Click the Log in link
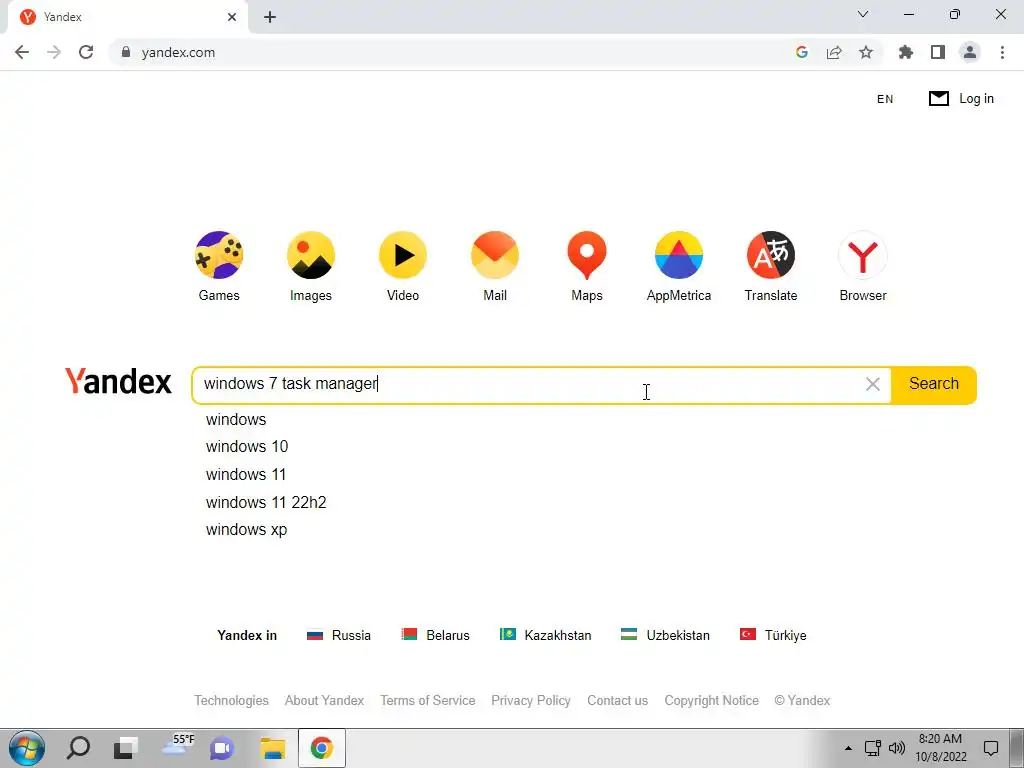This screenshot has width=1024, height=768. tap(976, 99)
